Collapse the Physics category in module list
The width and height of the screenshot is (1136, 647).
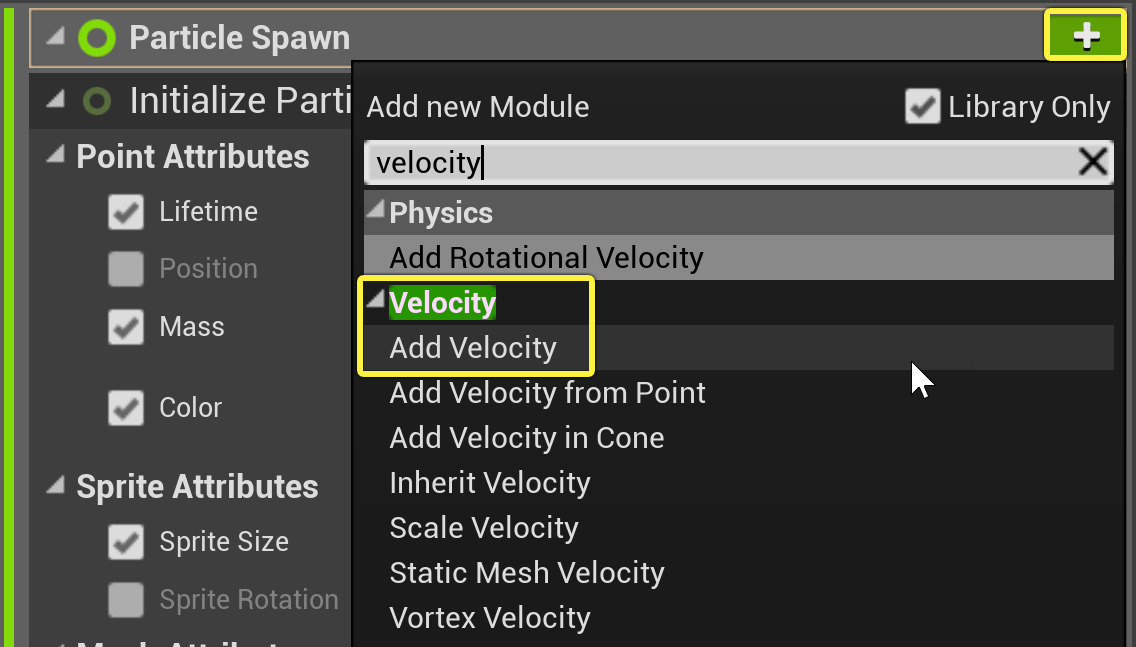coord(375,211)
